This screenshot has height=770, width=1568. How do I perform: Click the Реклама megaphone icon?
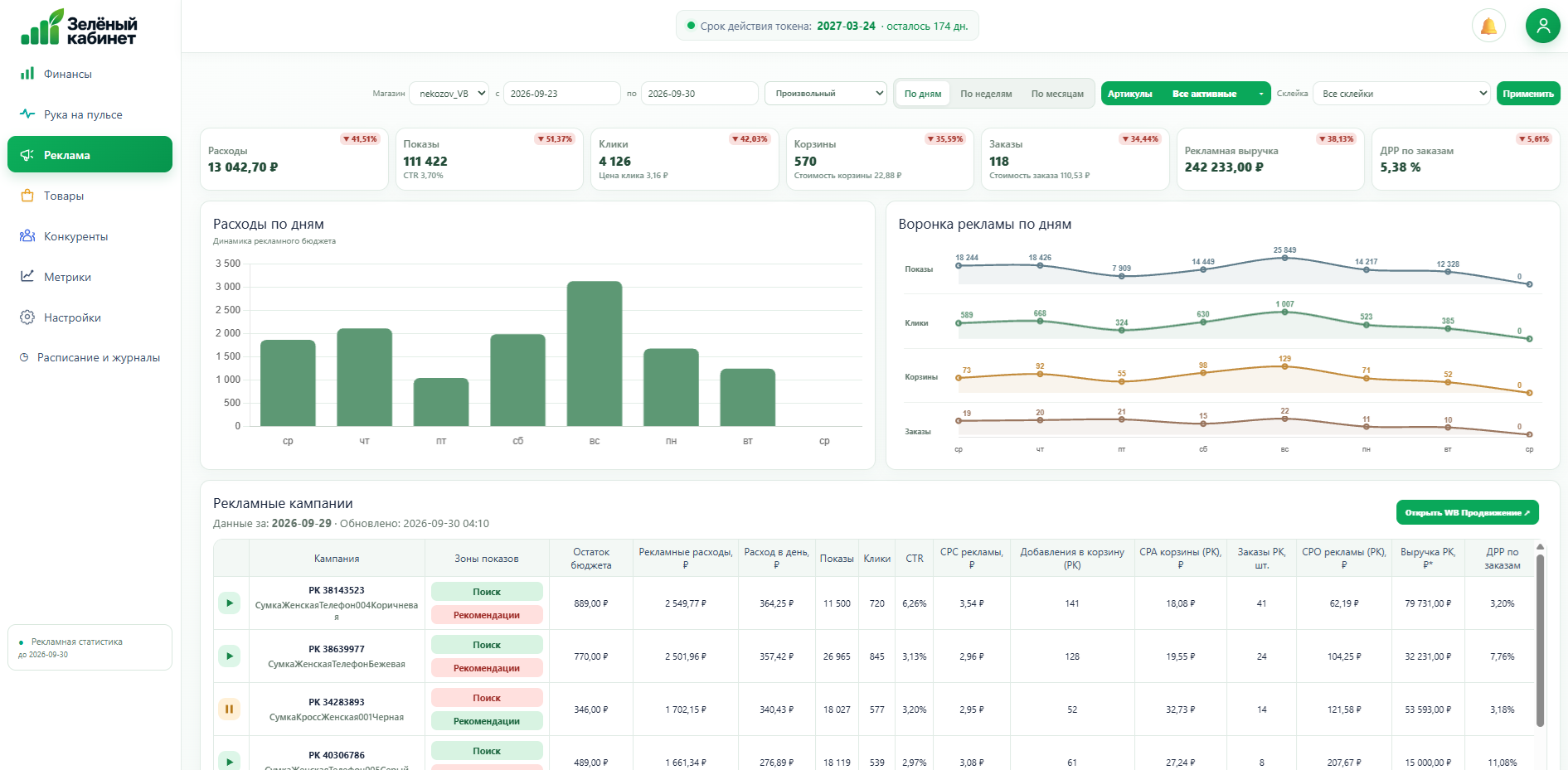click(27, 154)
